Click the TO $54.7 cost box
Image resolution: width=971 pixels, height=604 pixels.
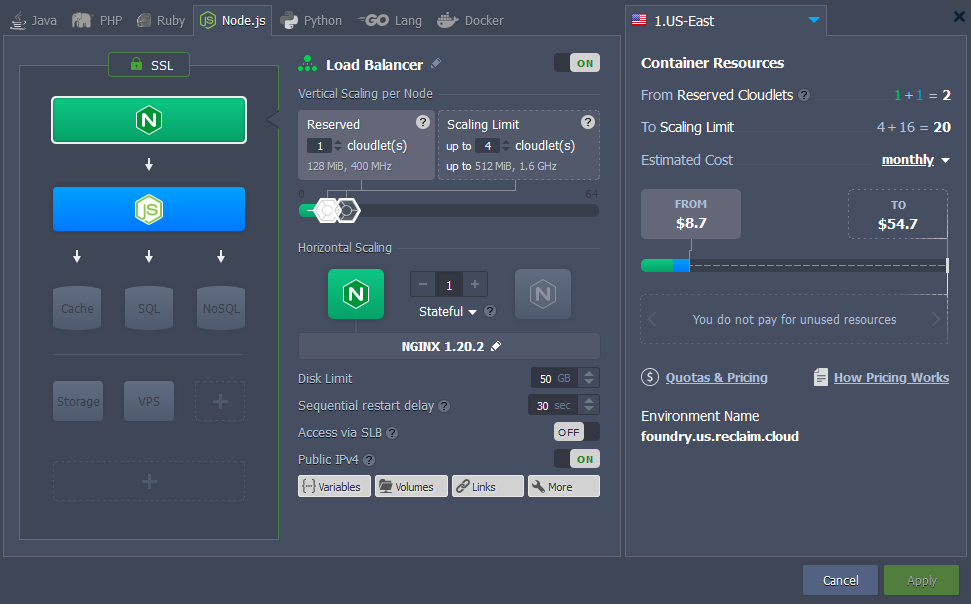pos(898,214)
